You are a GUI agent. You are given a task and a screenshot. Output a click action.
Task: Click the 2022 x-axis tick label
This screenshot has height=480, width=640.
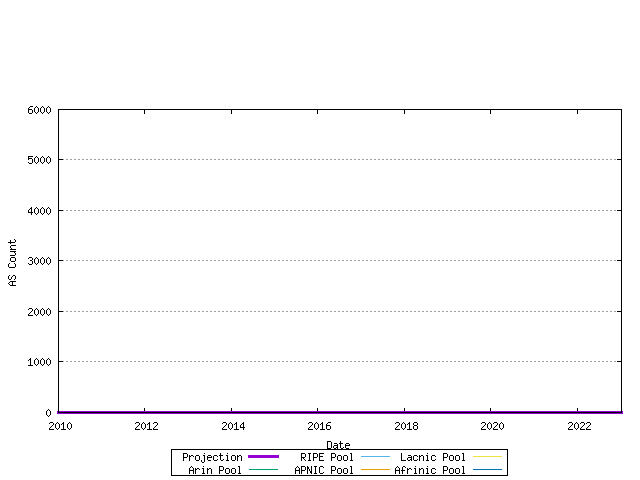click(x=578, y=426)
